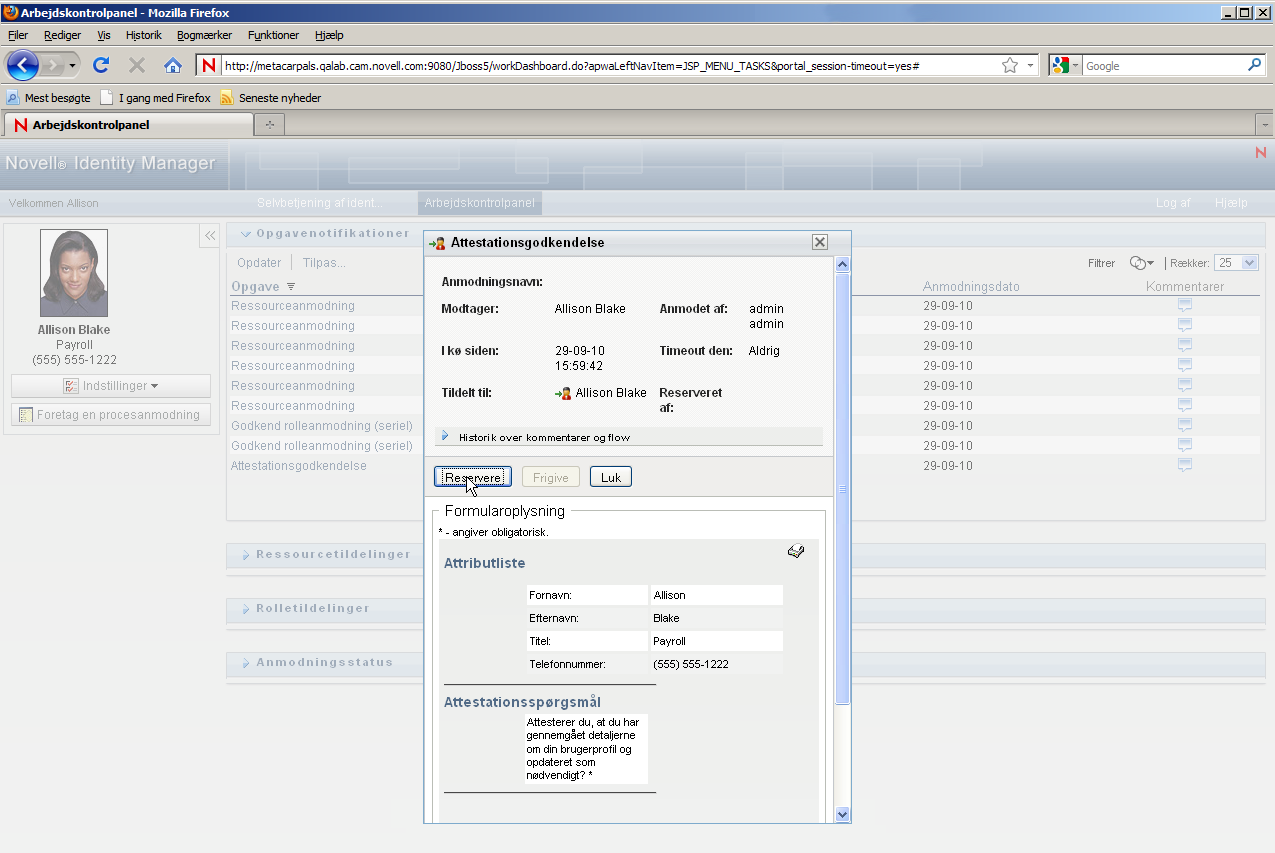Select the Arbejdskontrolpanel portal tab

tap(480, 203)
